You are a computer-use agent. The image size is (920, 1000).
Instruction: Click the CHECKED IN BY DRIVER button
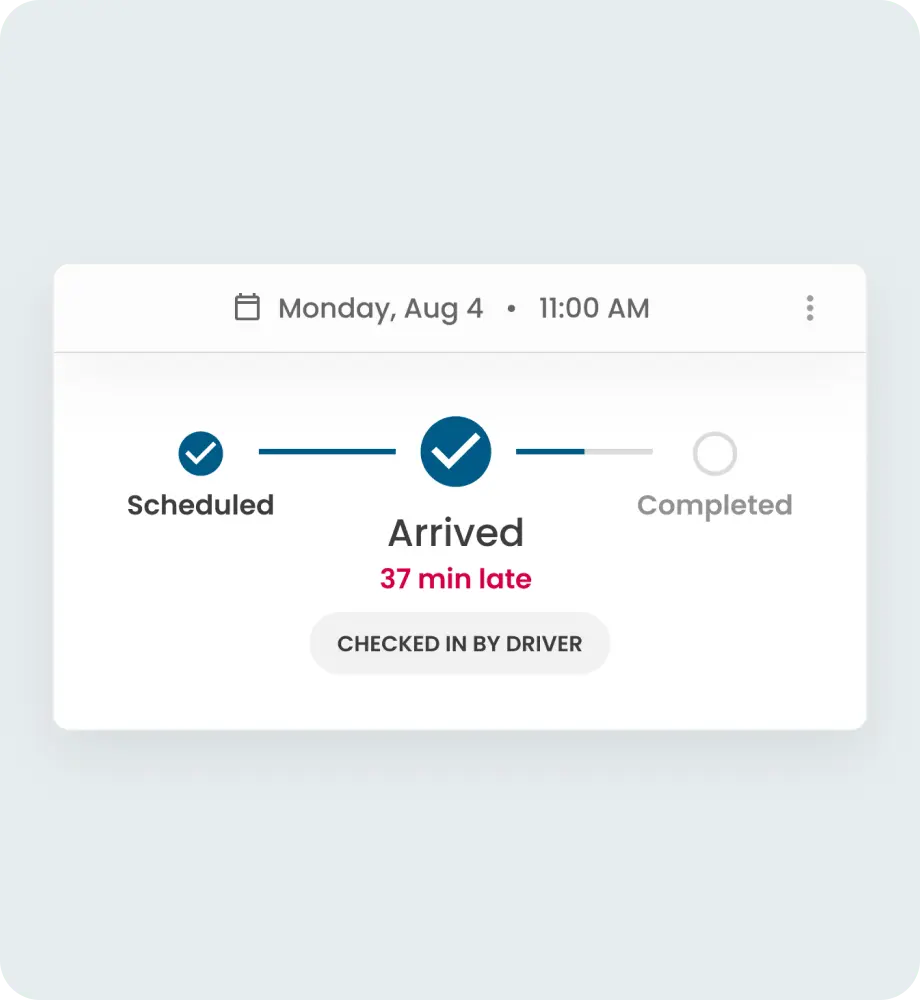(x=459, y=643)
